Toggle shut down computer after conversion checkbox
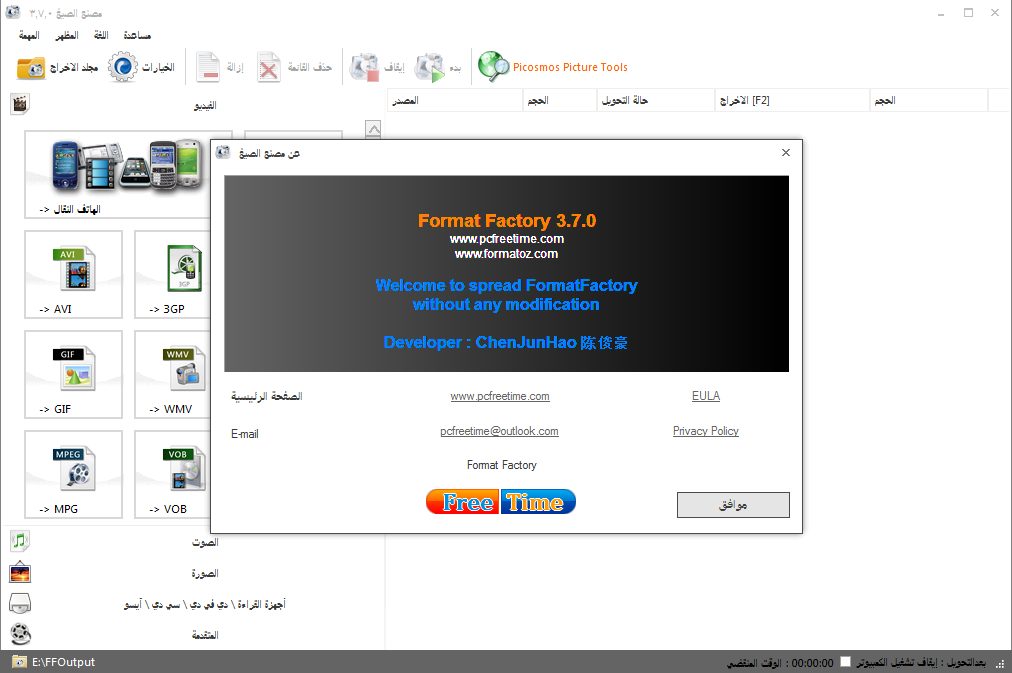This screenshot has height=673, width=1012. click(845, 661)
